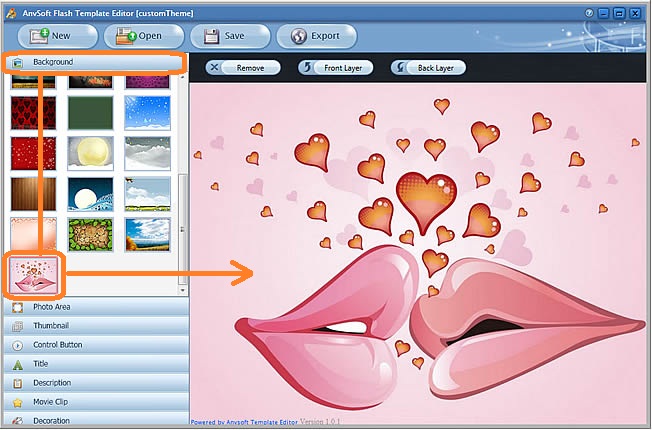Image resolution: width=652 pixels, height=430 pixels.
Task: Click the help question mark icon
Action: tap(589, 13)
